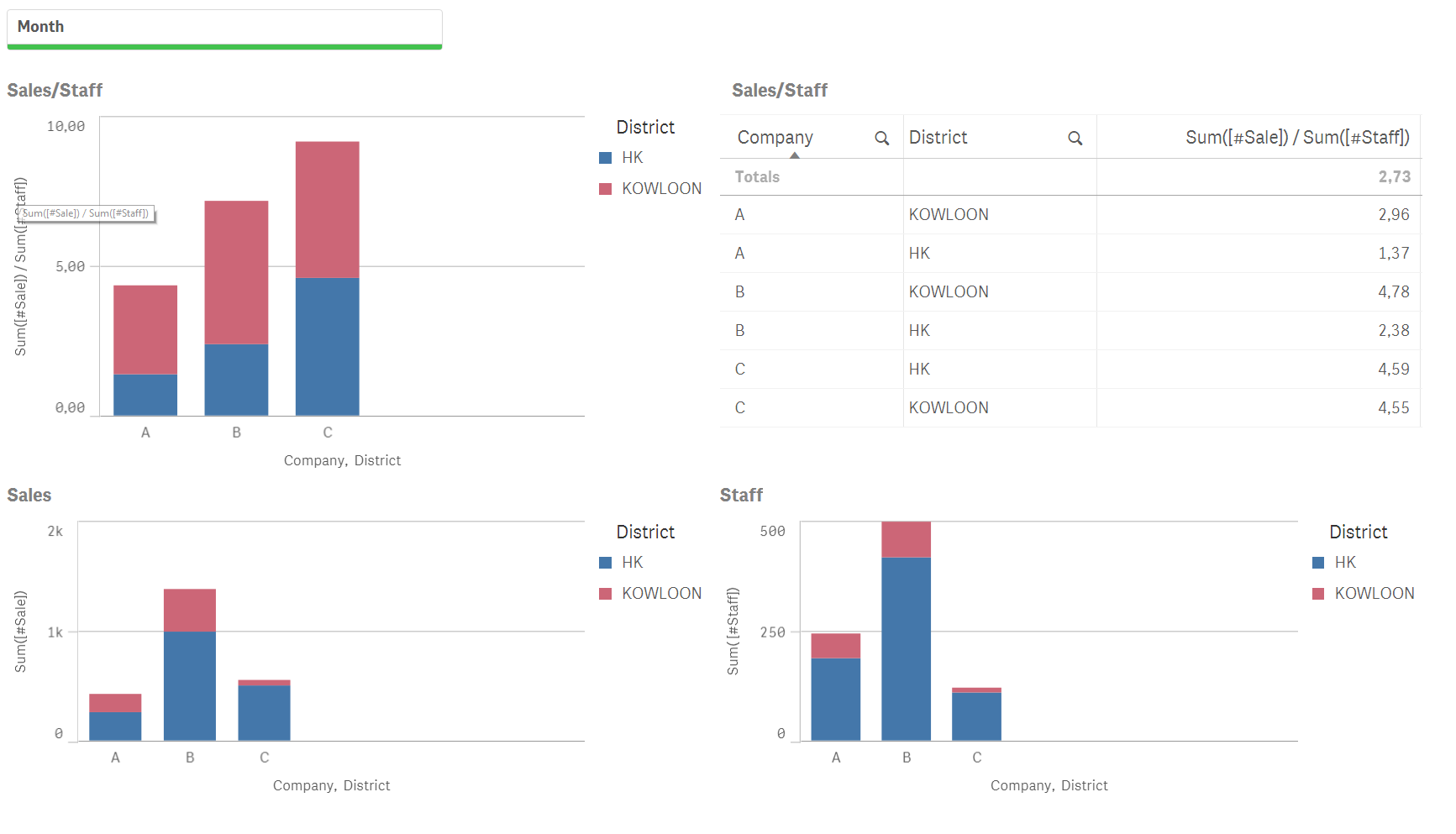Select KOWLOON legend swatch in Staff chart

coord(1318,594)
